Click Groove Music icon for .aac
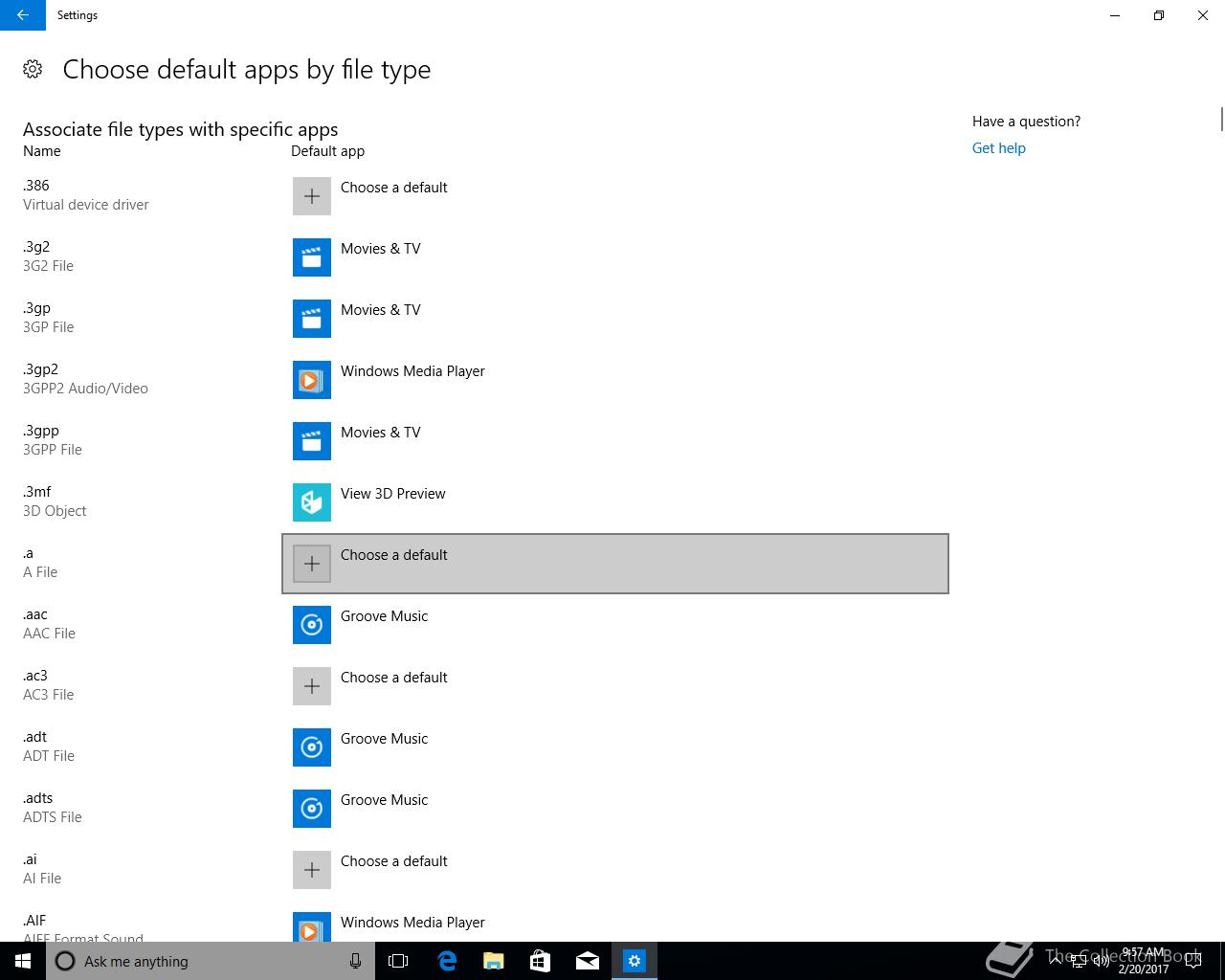The width and height of the screenshot is (1225, 980). click(x=312, y=625)
